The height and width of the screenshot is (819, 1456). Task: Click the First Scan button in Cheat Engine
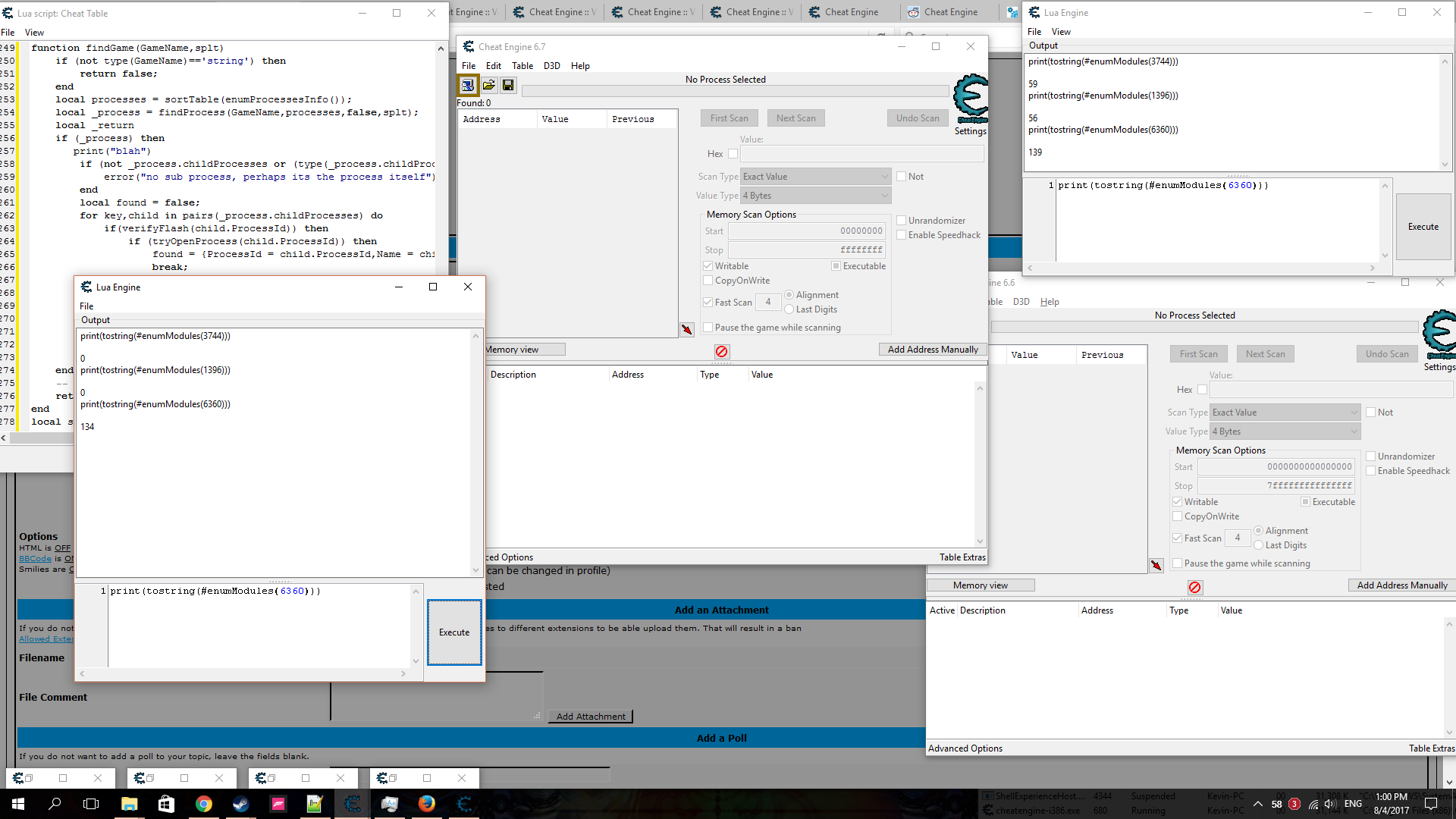[728, 118]
